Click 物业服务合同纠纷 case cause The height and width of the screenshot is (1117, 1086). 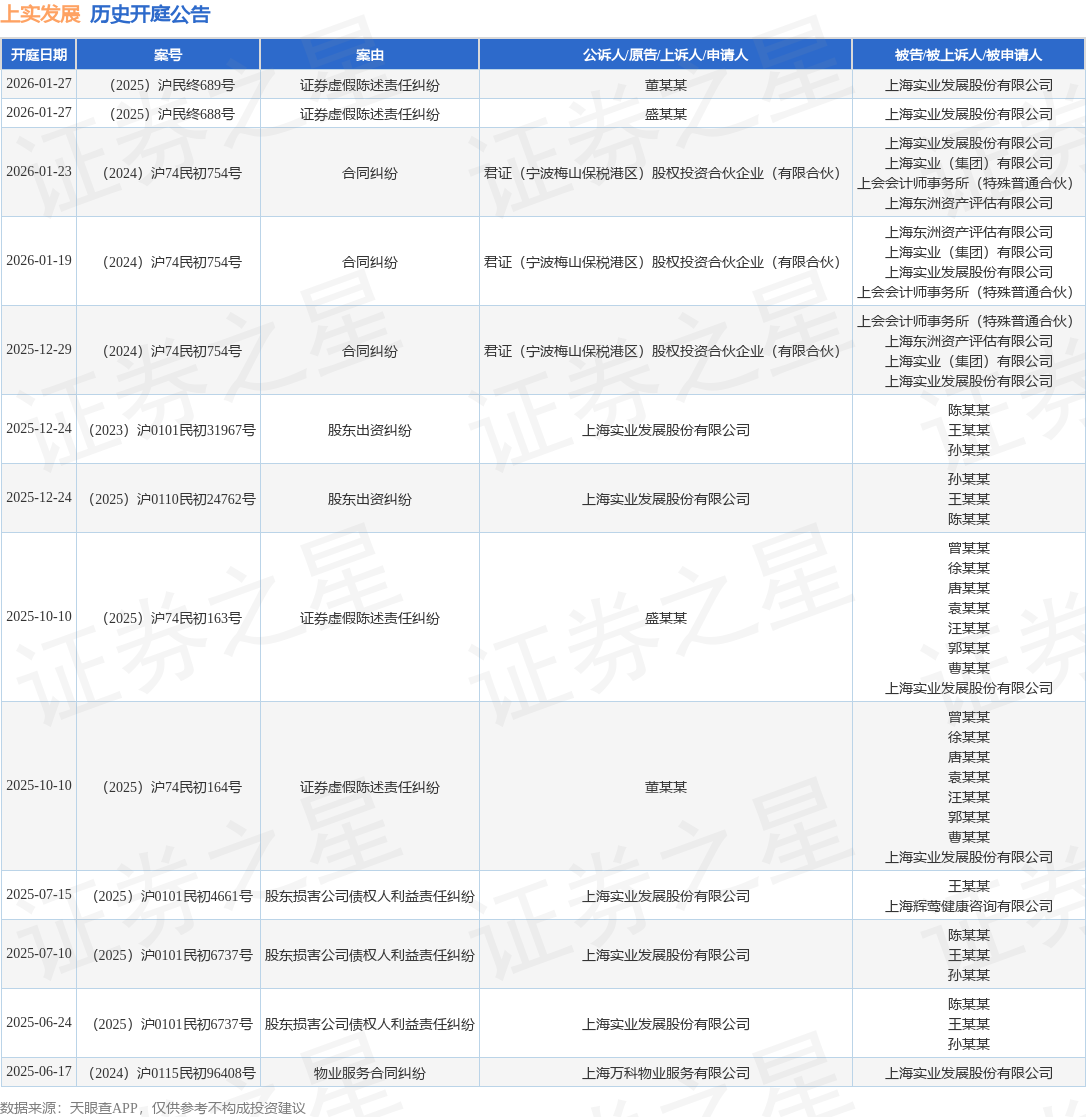[x=370, y=1073]
